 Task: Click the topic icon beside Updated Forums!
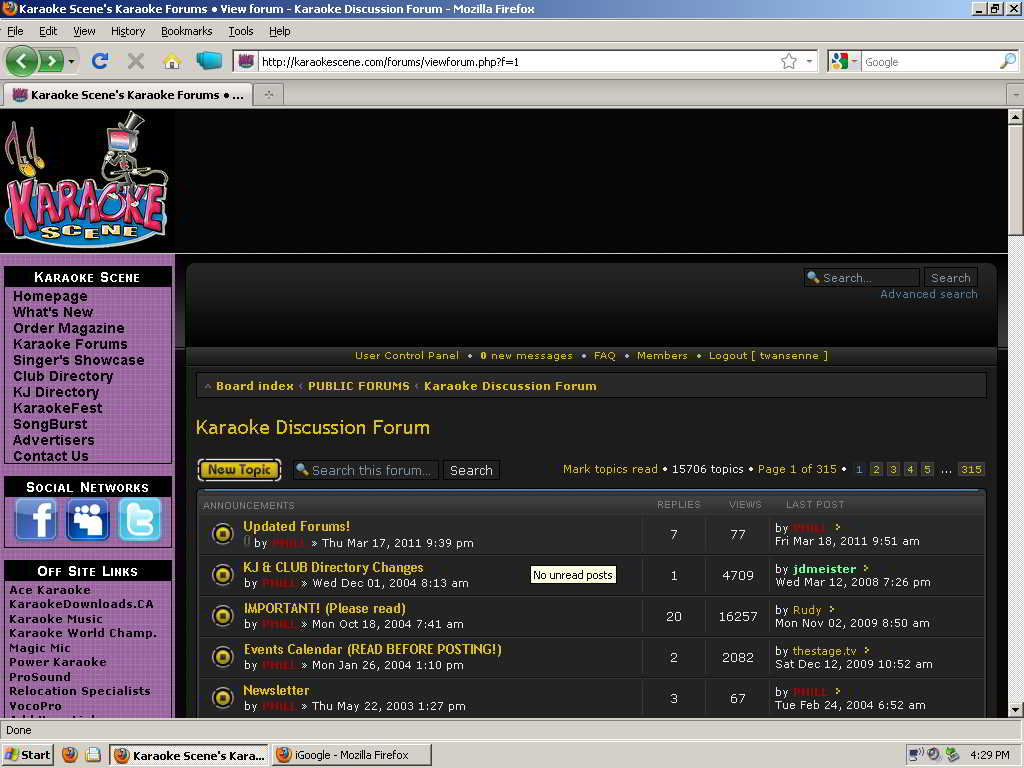click(x=223, y=535)
